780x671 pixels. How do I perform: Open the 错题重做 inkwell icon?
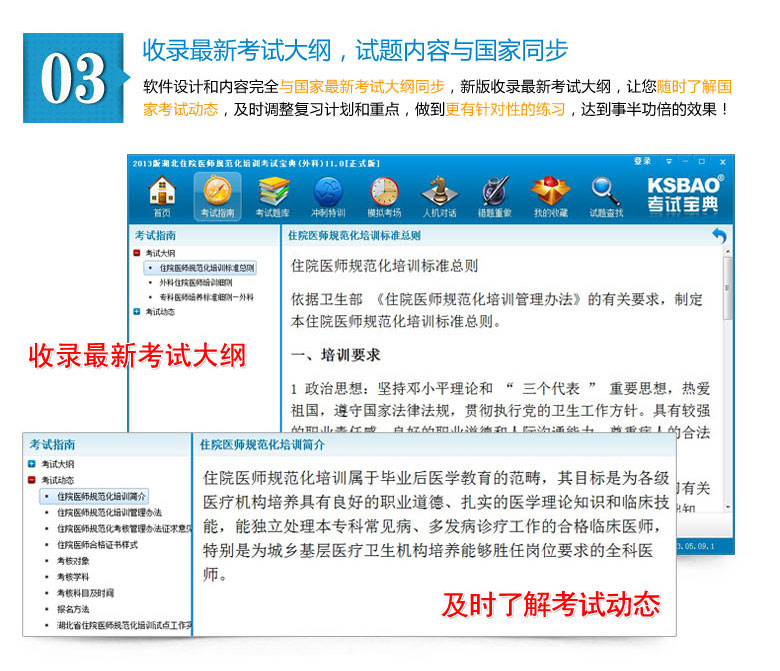pyautogui.click(x=494, y=196)
